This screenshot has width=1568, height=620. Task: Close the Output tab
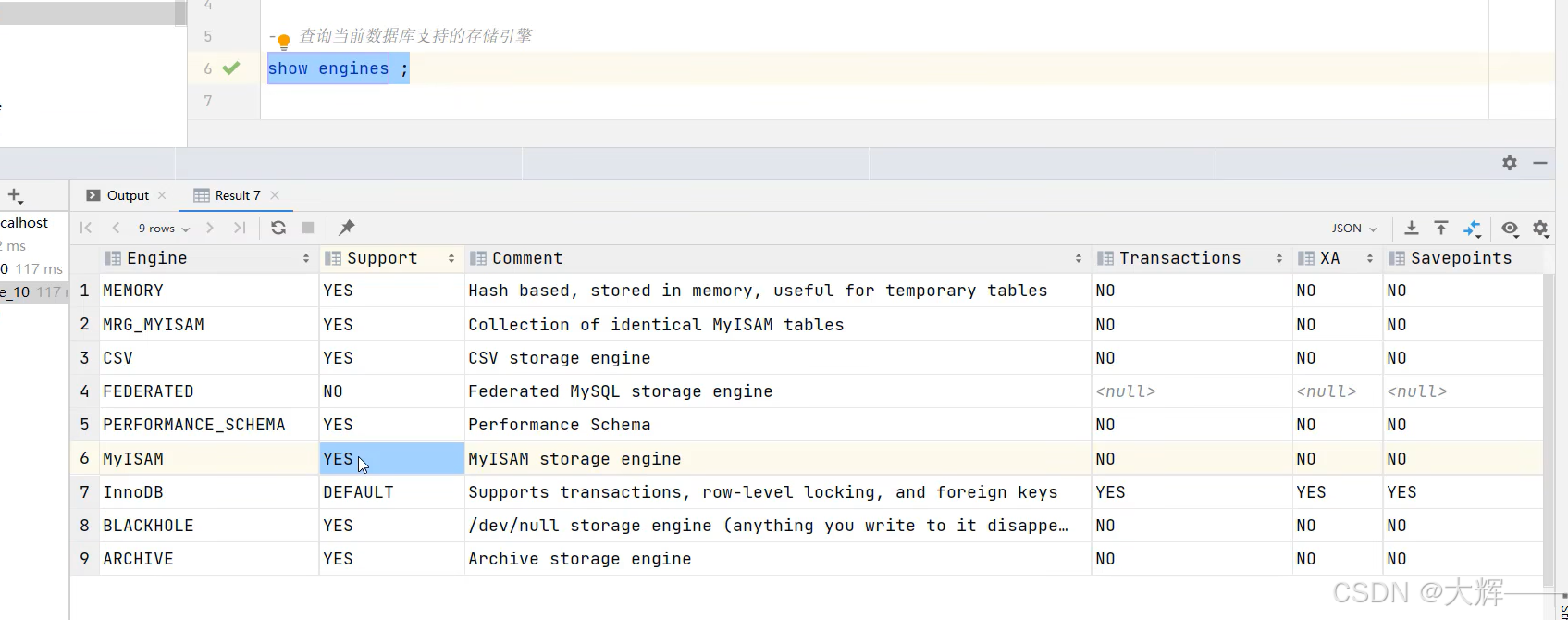[x=162, y=195]
